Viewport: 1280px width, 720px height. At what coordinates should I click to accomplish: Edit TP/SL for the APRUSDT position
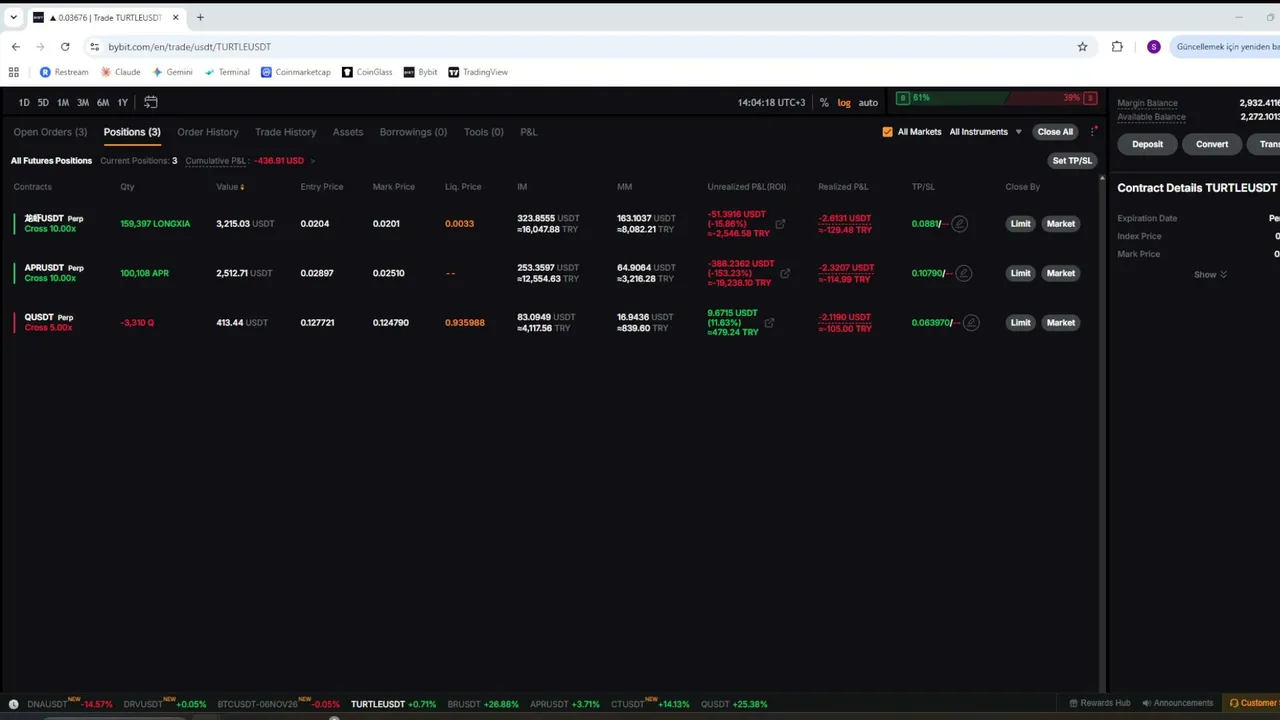pyautogui.click(x=964, y=273)
